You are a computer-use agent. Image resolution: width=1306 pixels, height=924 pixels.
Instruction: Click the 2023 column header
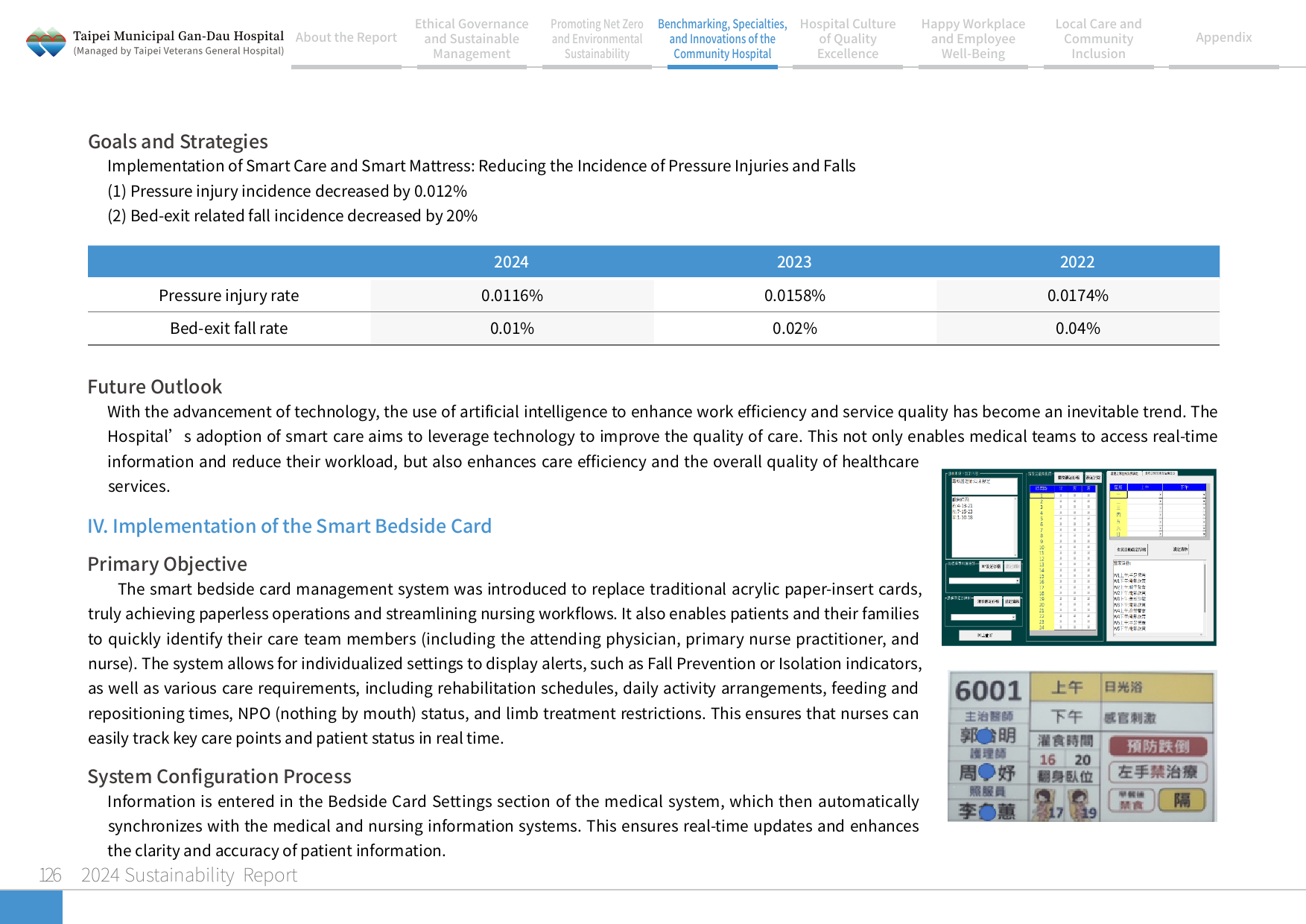(794, 262)
